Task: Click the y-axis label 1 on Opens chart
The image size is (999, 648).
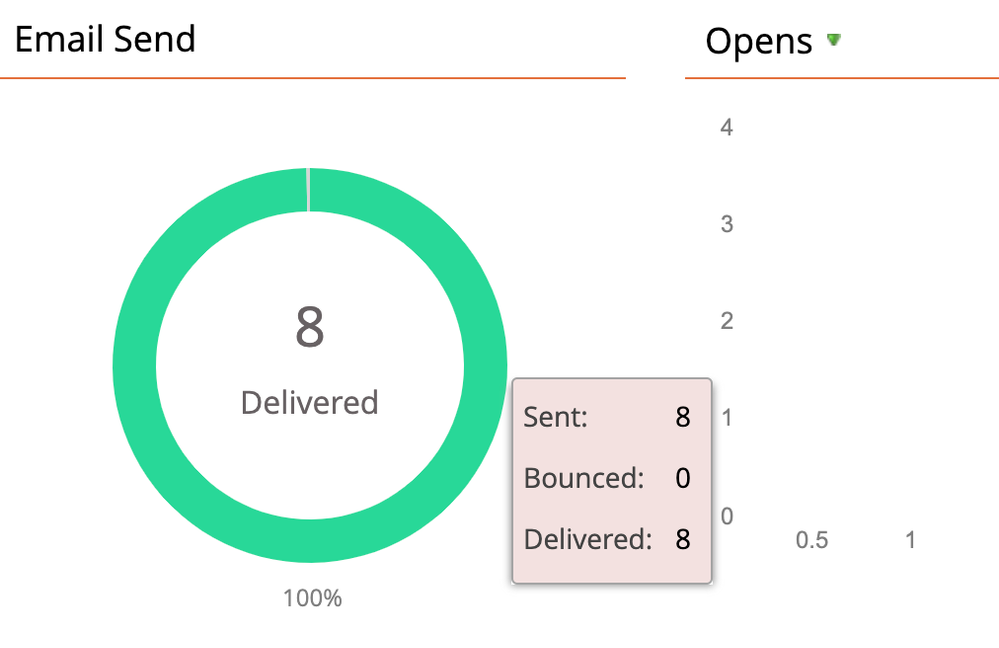Action: point(727,417)
